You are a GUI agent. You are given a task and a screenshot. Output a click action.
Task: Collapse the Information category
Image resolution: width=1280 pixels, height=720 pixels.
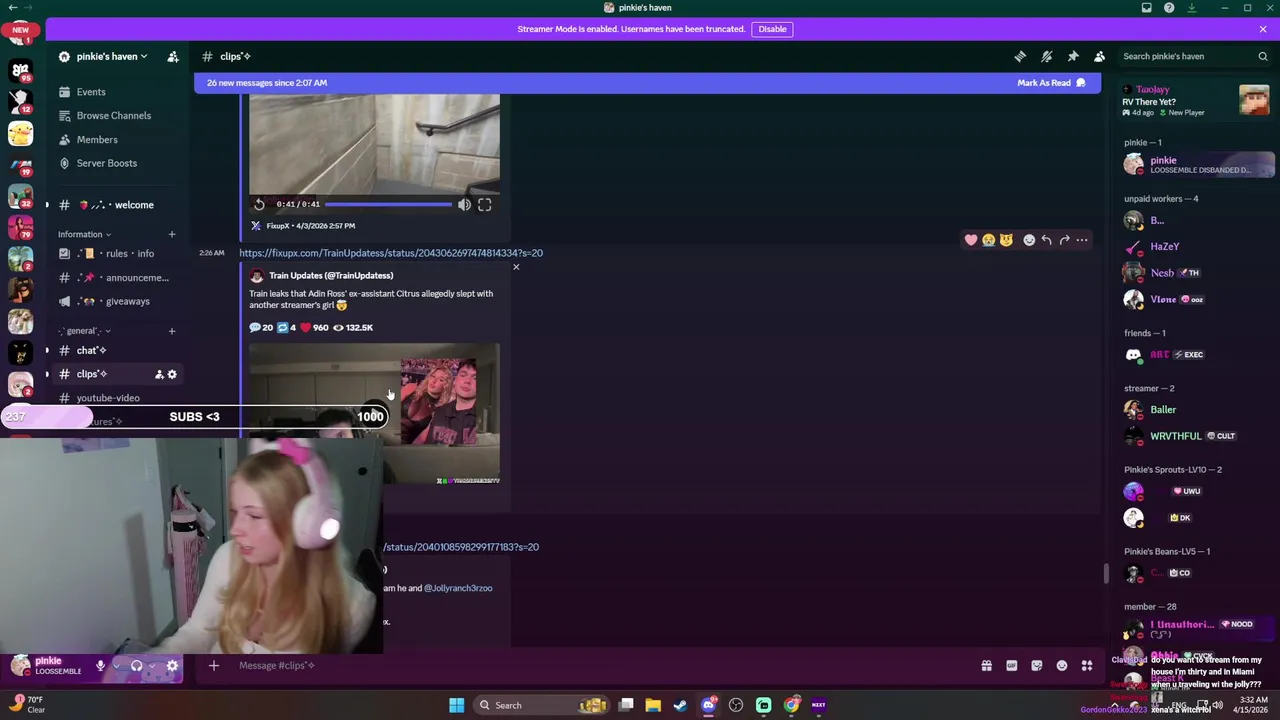pyautogui.click(x=84, y=234)
